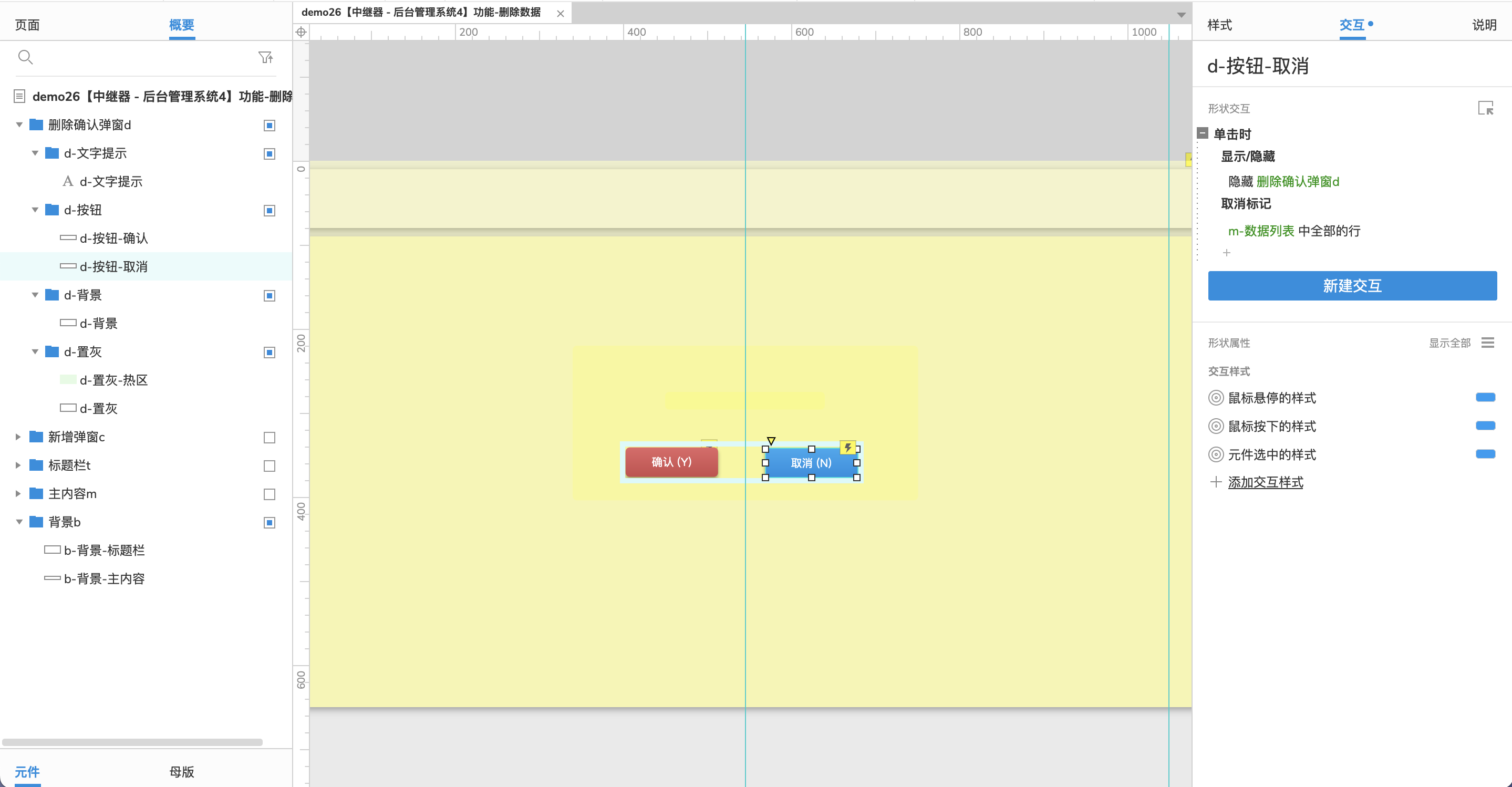Click the hotspot icon of d-置灰-热区
The width and height of the screenshot is (1512, 787).
point(68,380)
